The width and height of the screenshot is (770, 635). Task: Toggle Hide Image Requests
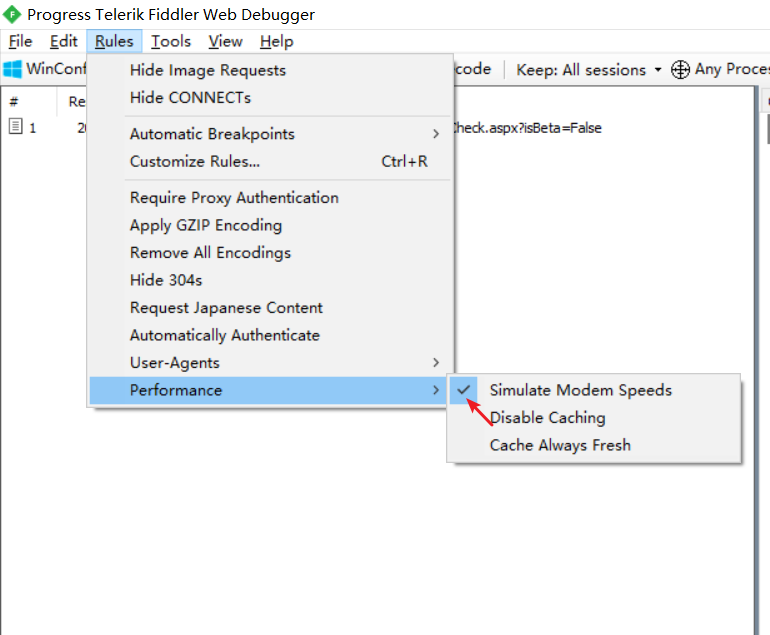[270, 70]
